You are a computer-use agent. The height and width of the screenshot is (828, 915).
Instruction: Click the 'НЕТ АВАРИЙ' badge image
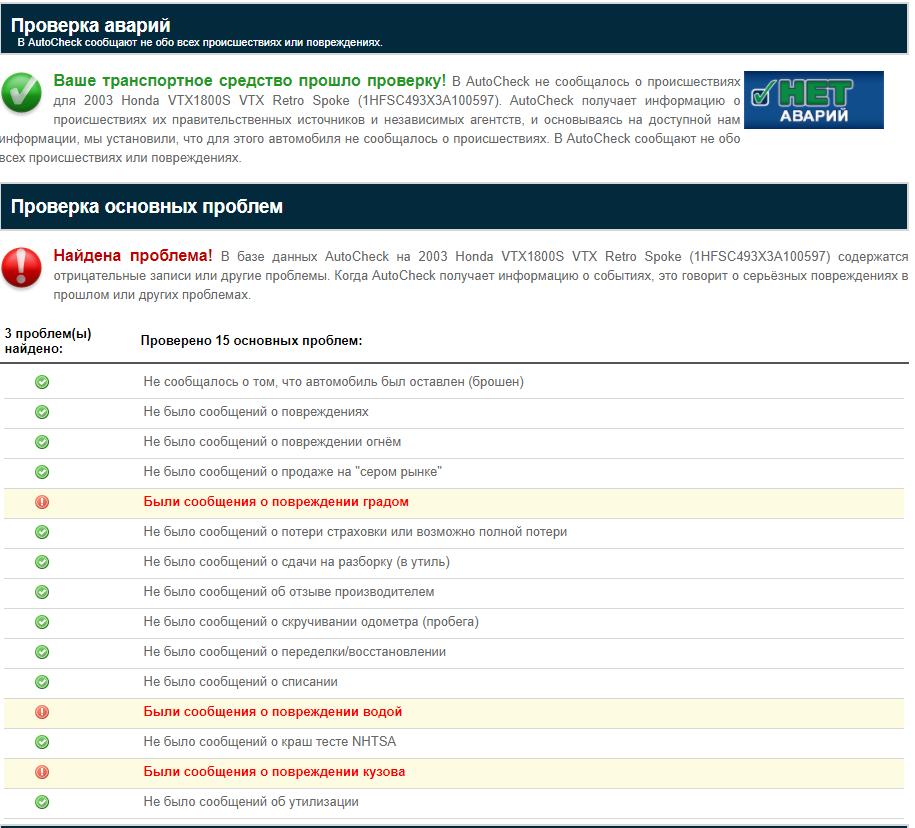[x=813, y=100]
